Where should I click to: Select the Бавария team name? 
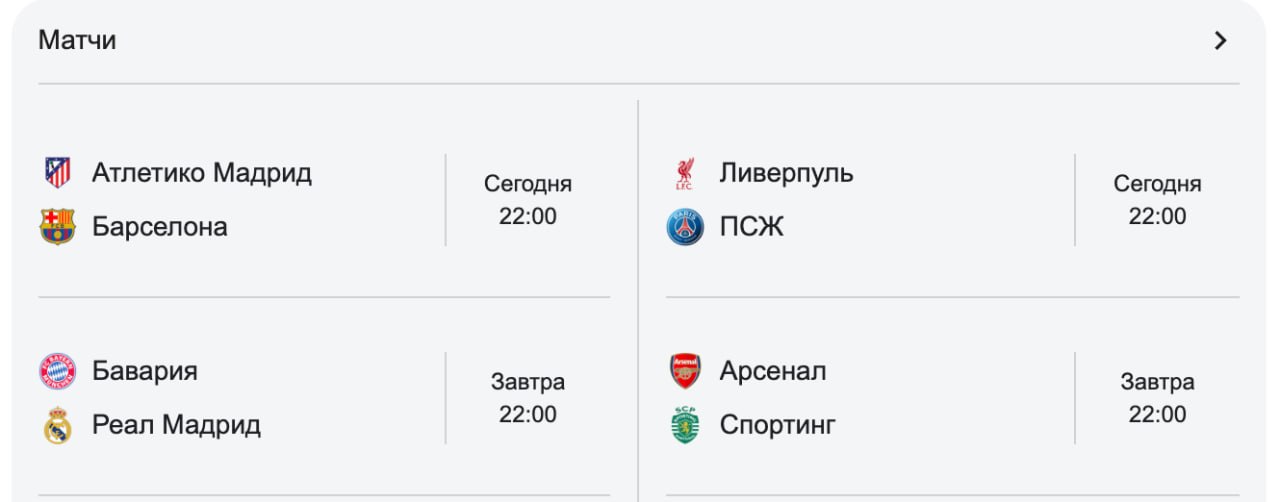[145, 371]
